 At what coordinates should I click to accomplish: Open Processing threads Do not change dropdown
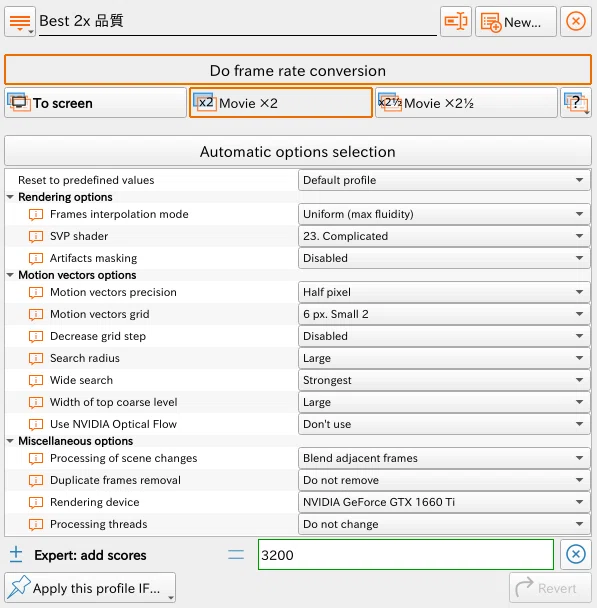pos(444,524)
